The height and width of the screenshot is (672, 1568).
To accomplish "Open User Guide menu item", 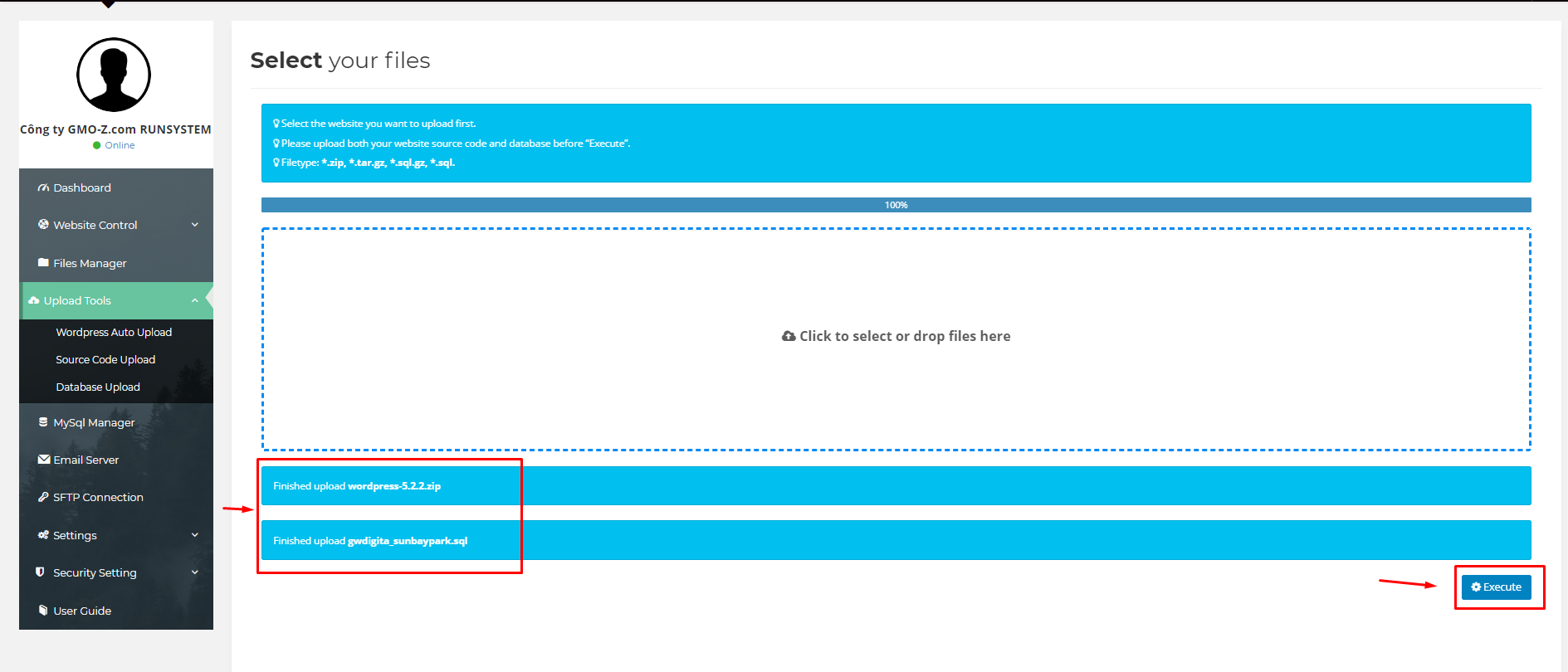I will (x=116, y=611).
